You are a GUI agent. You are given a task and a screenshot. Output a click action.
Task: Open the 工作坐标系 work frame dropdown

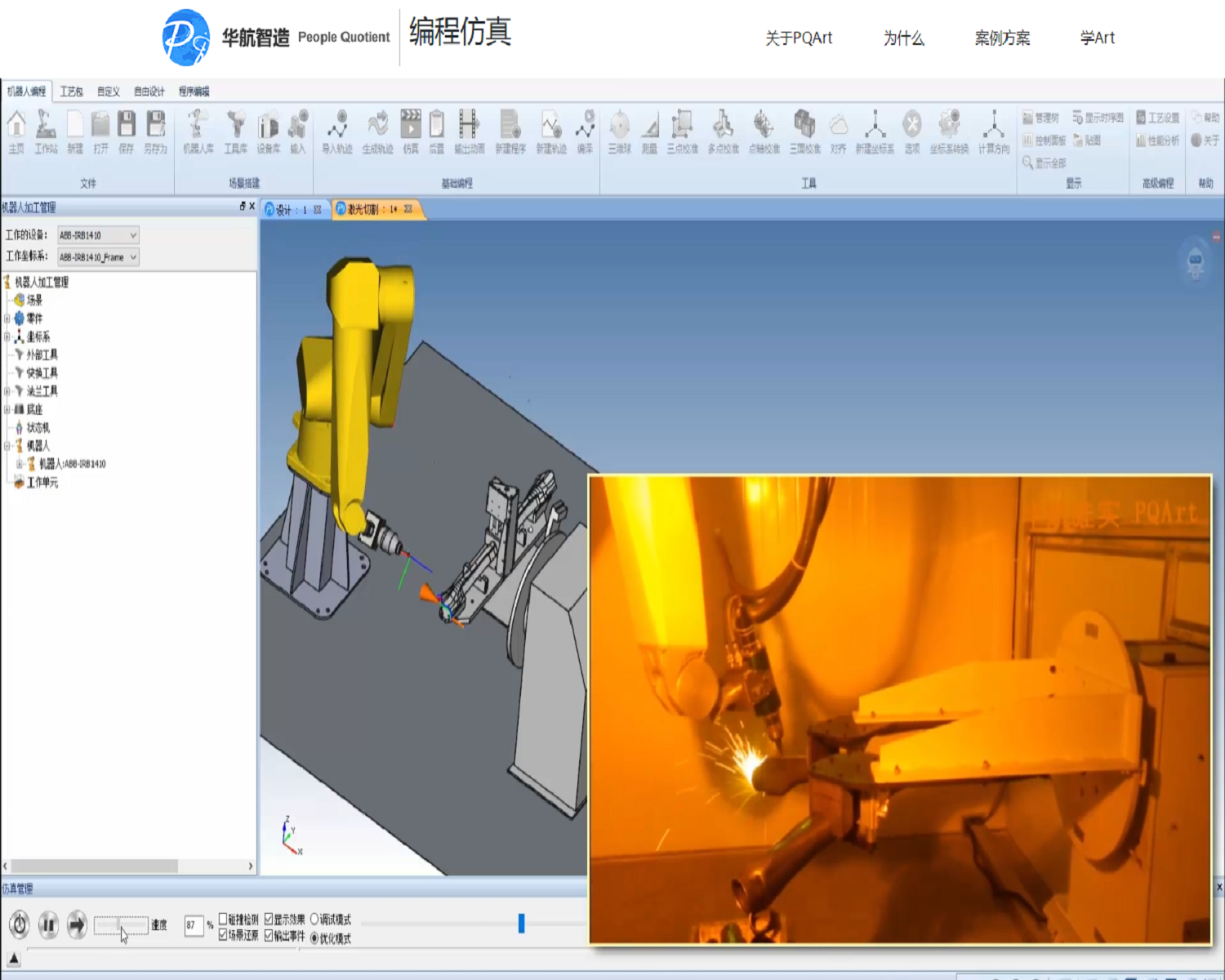[x=98, y=257]
